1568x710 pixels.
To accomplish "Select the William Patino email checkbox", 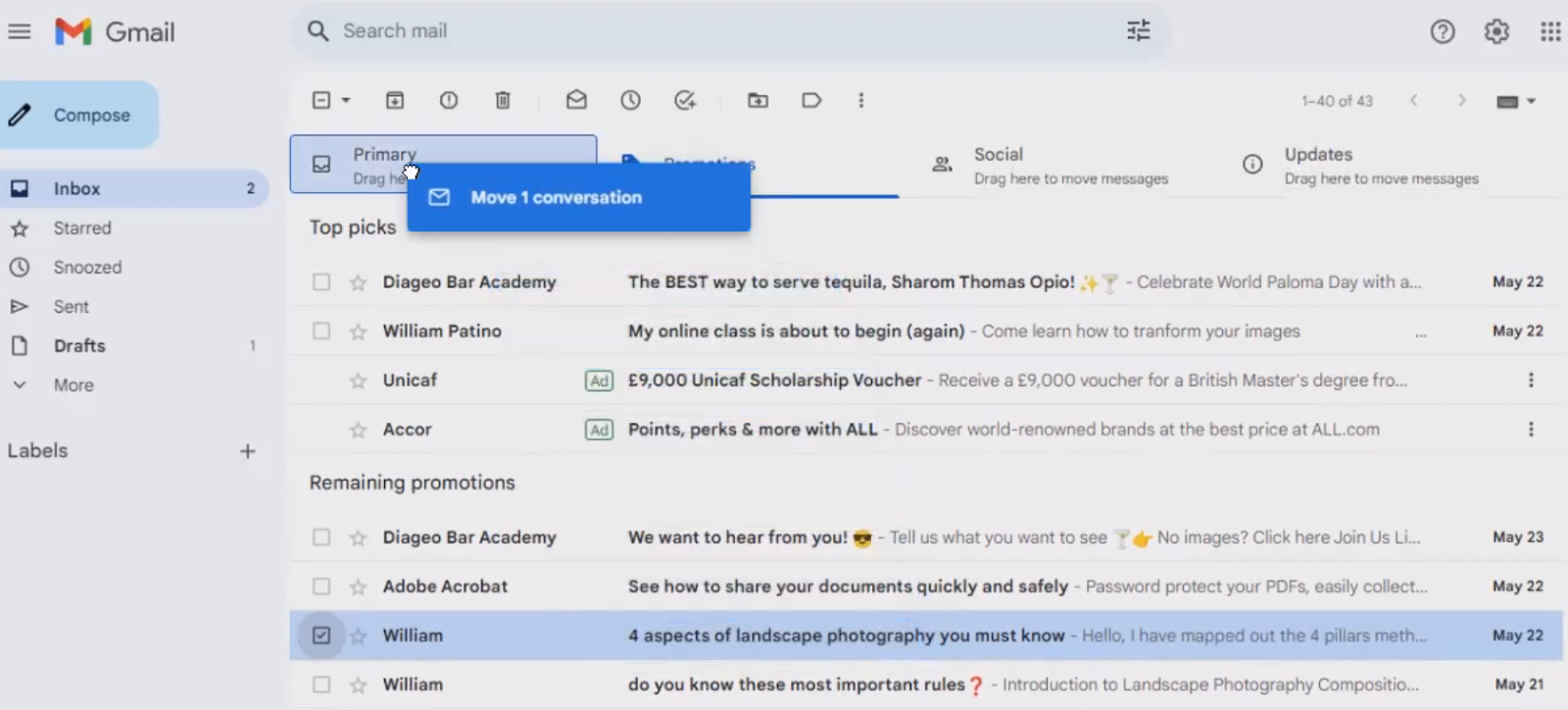I will [x=321, y=331].
